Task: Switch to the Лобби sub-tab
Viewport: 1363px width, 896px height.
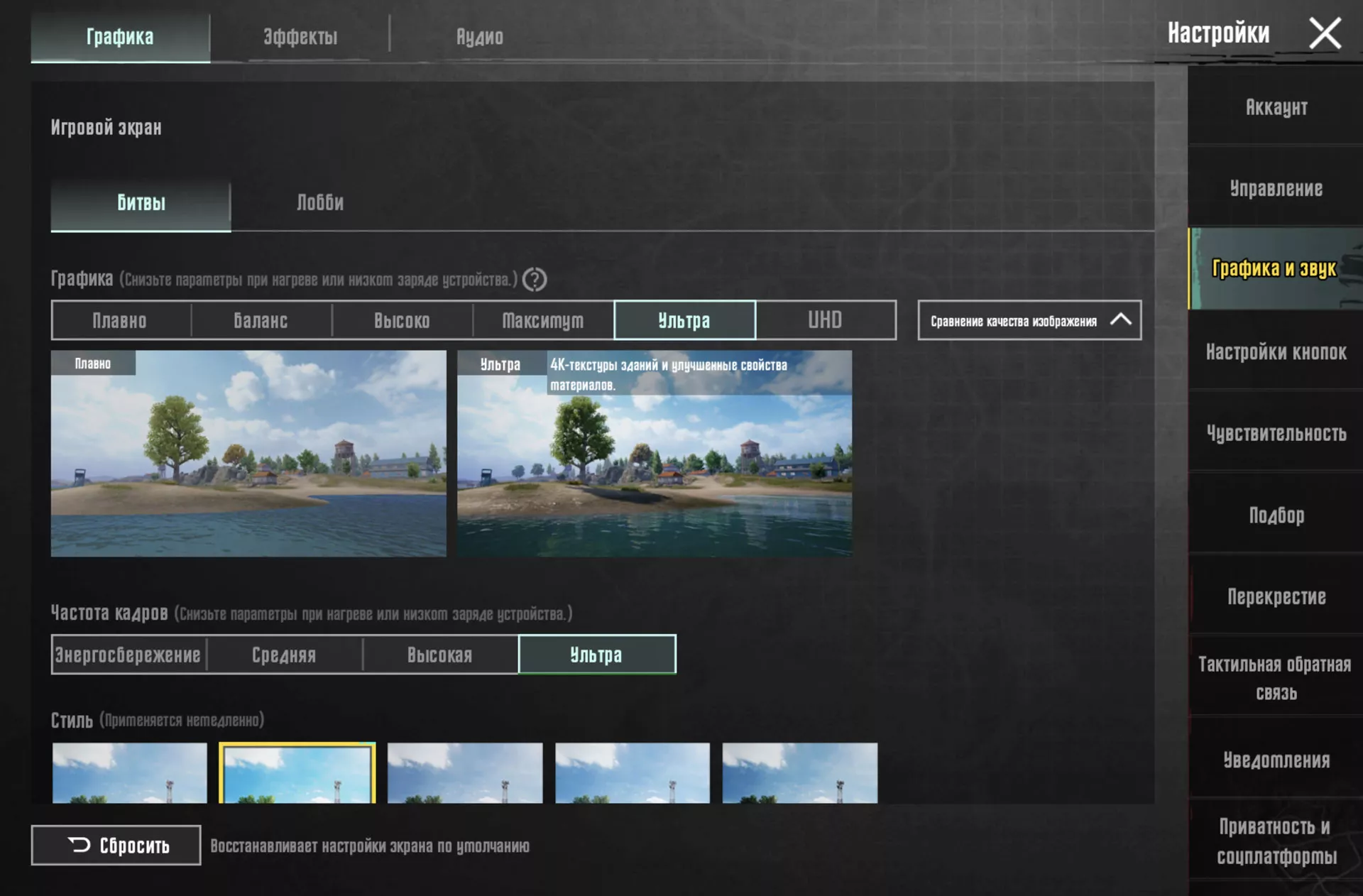Action: click(x=320, y=203)
